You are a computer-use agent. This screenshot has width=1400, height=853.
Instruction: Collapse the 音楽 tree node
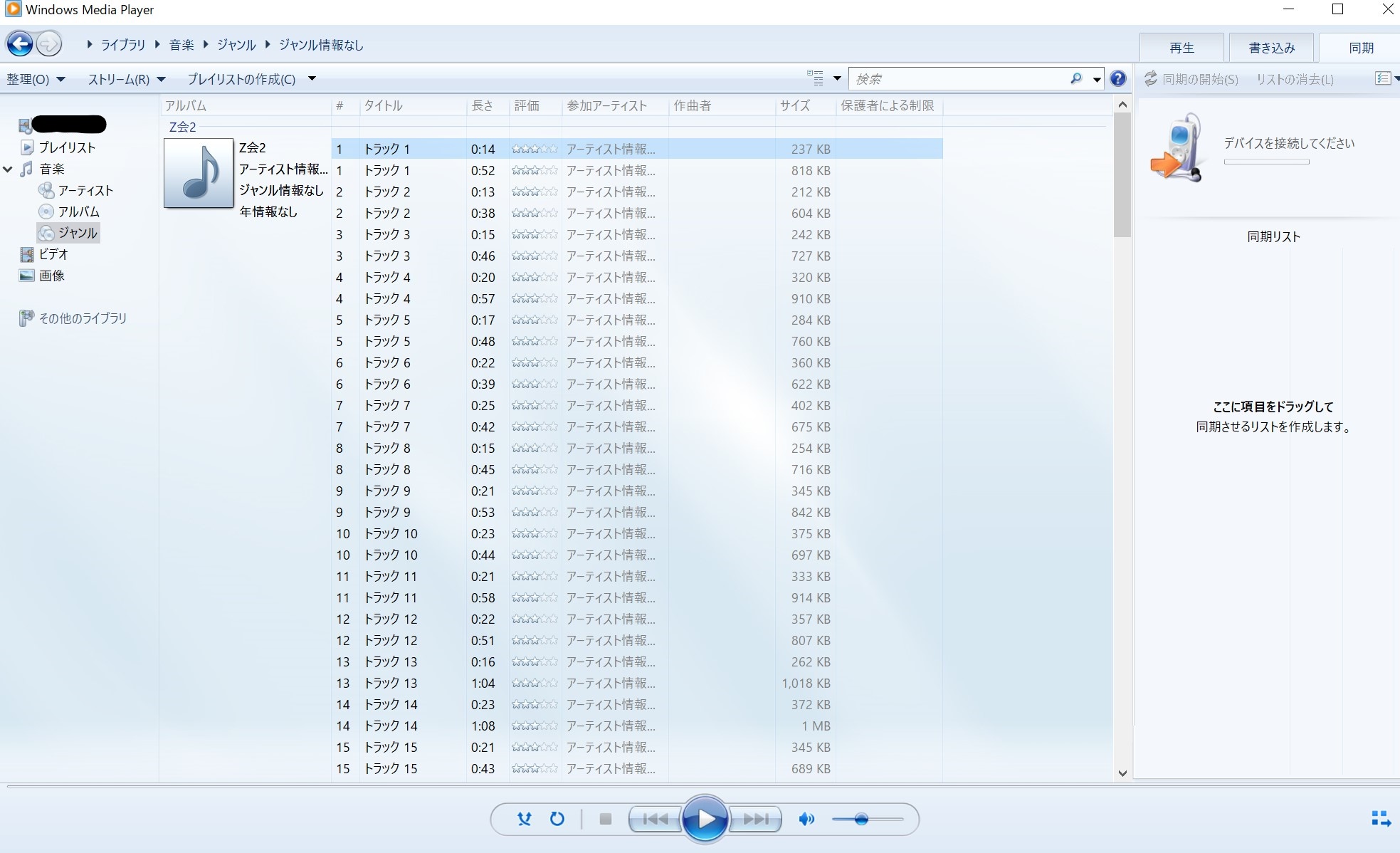coord(8,169)
